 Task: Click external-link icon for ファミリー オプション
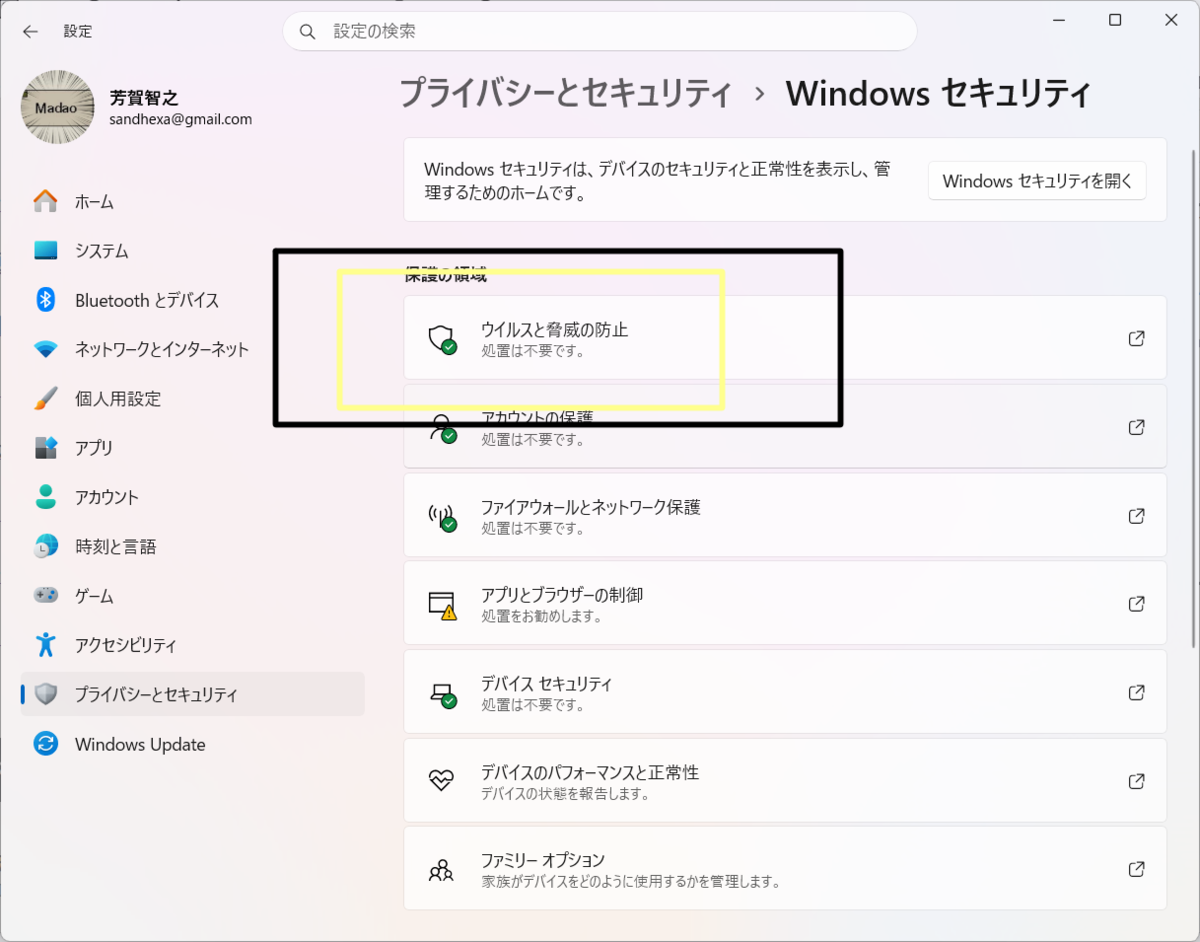(x=1136, y=868)
